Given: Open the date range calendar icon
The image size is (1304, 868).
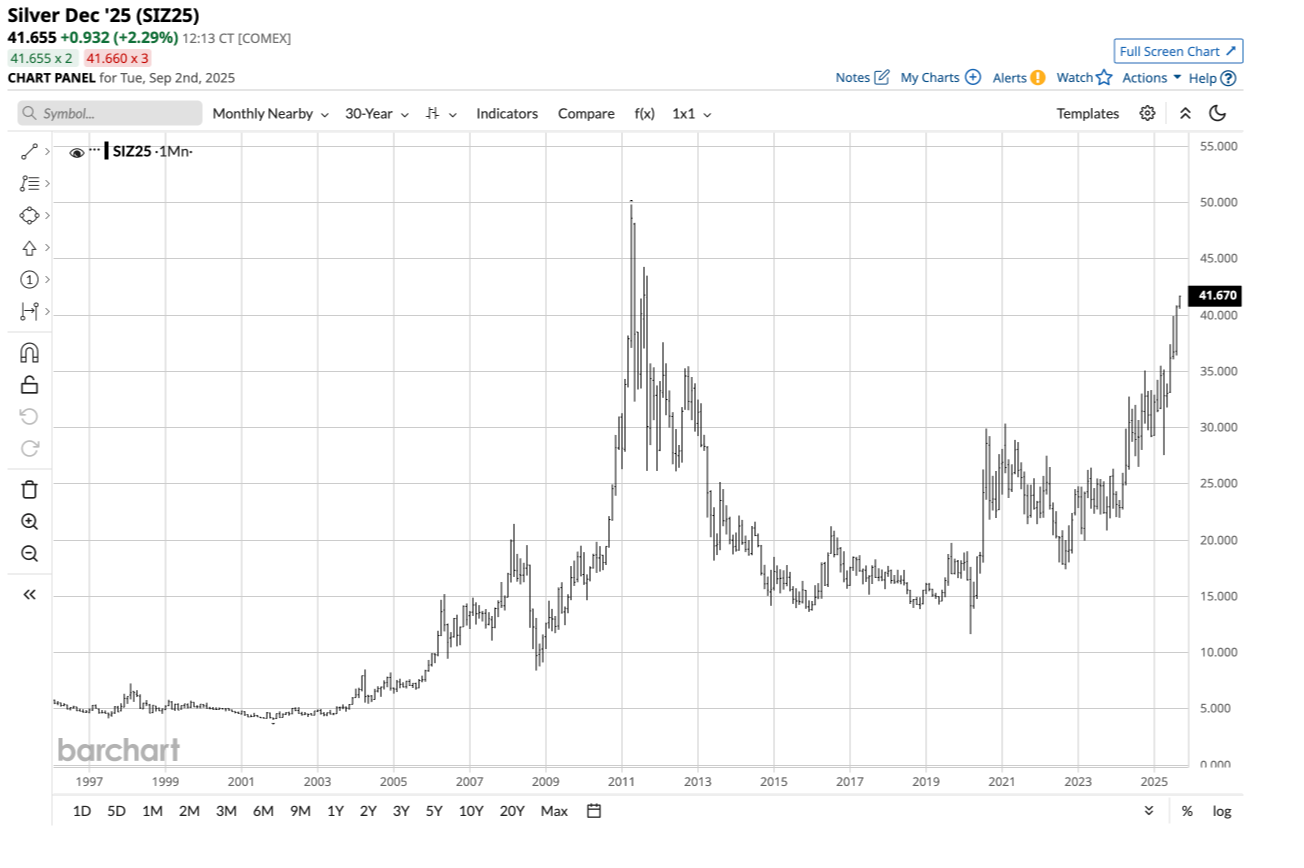Looking at the screenshot, I should tap(594, 811).
